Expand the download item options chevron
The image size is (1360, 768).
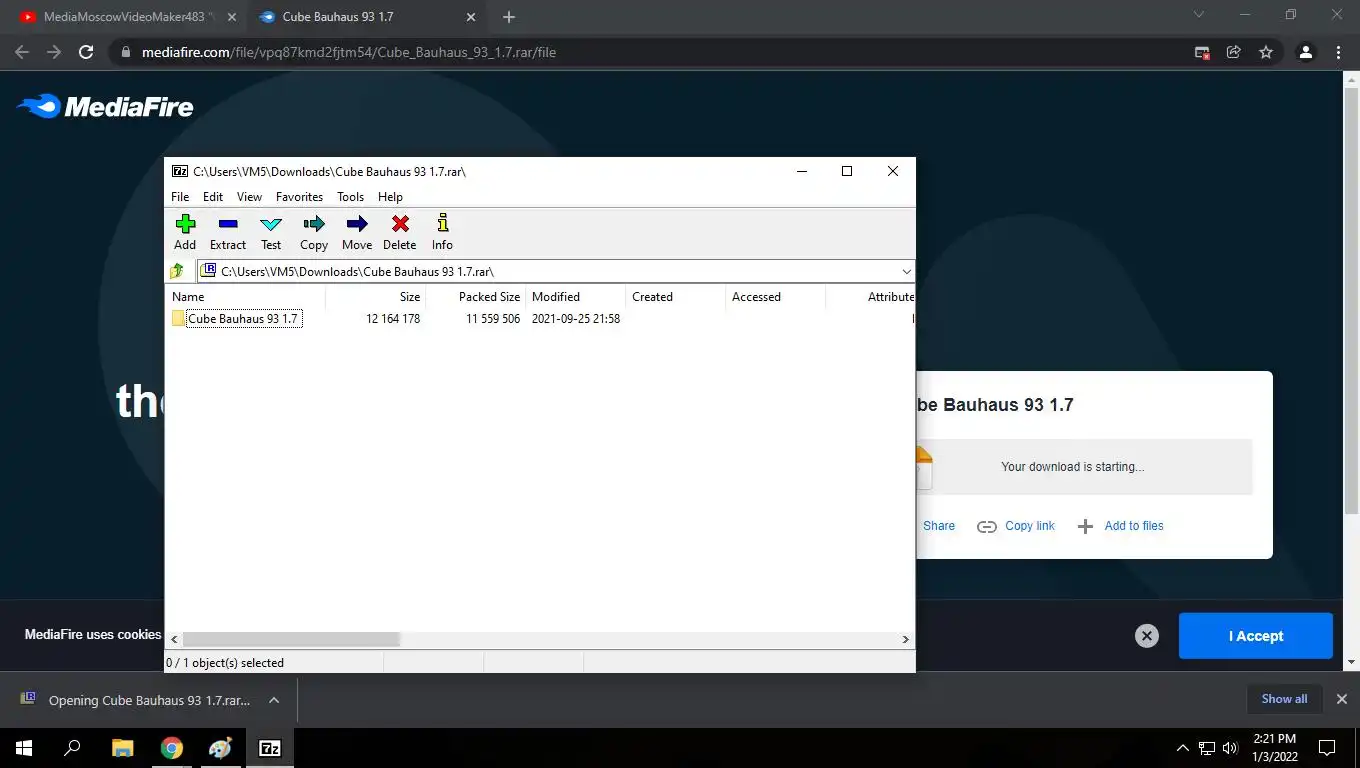274,700
